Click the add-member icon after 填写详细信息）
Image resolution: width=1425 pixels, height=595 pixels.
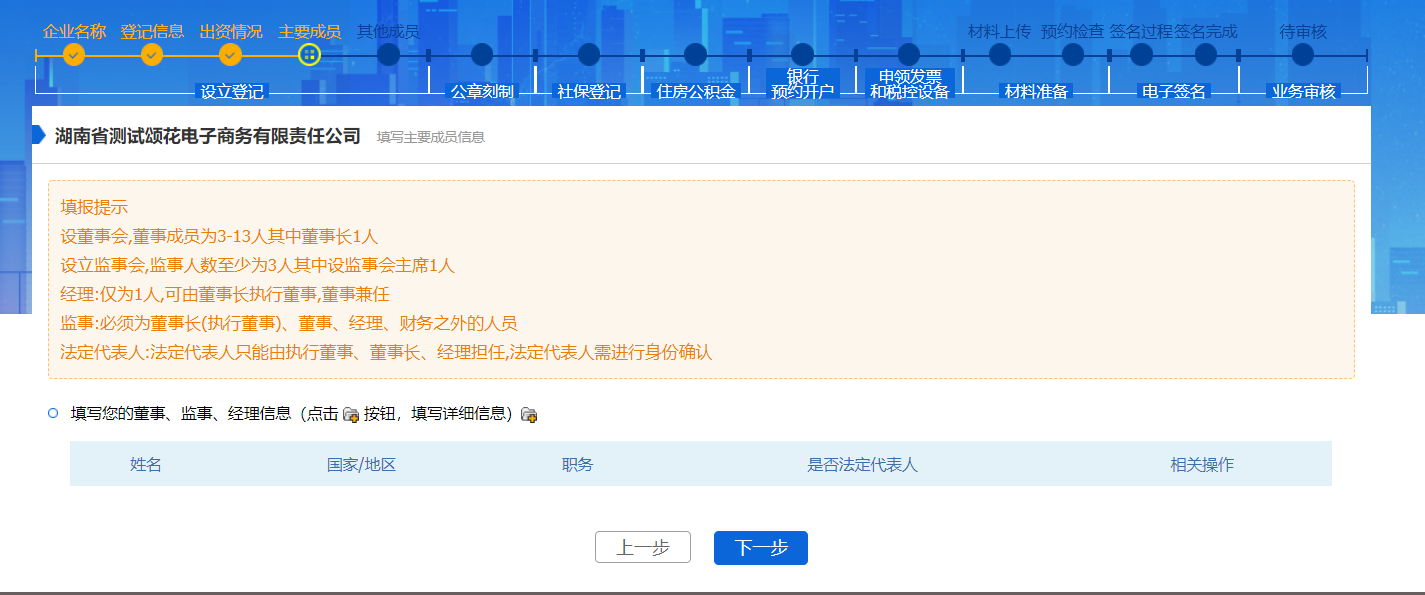(x=529, y=414)
